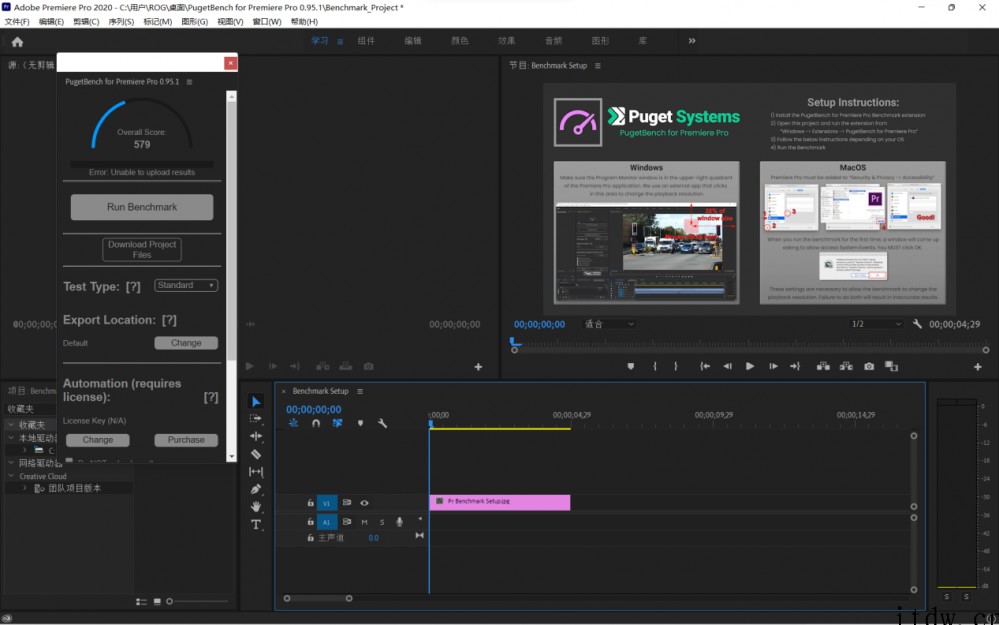Open the 编辑(E) menu

click(x=52, y=22)
